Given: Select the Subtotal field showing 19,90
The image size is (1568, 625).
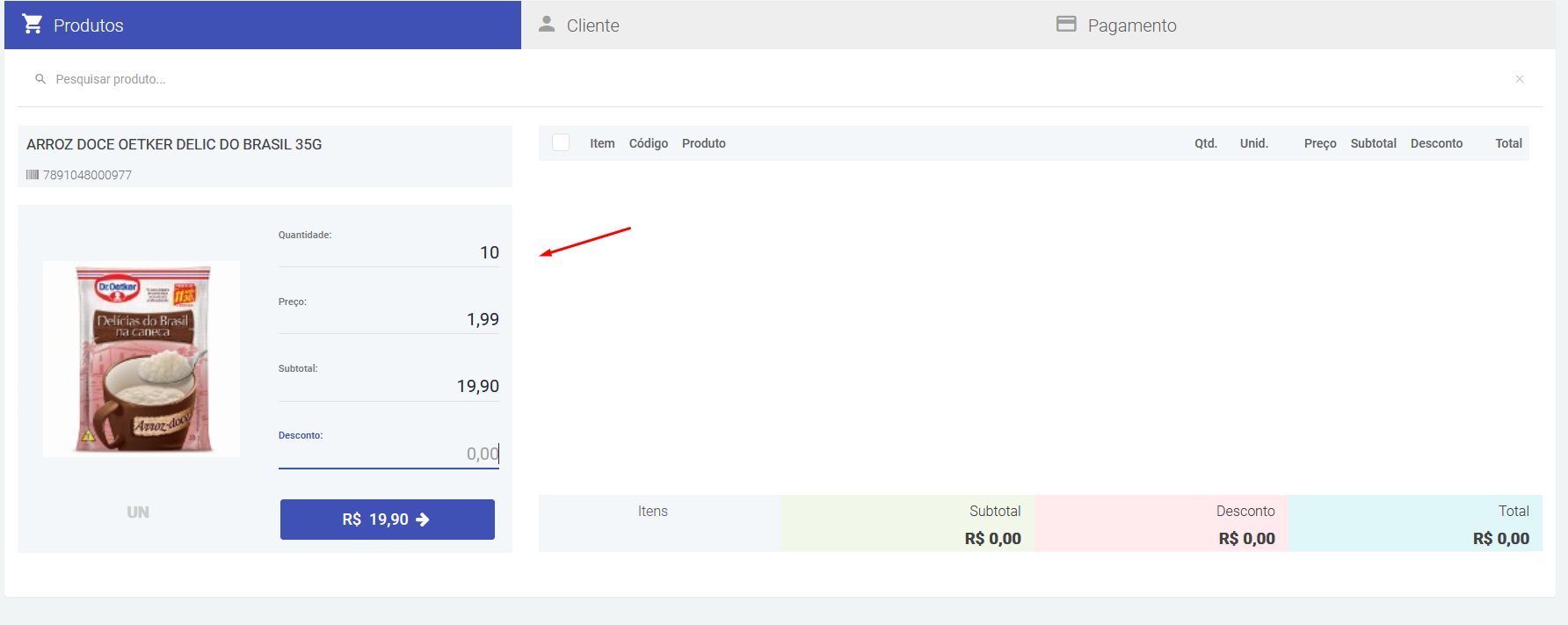Looking at the screenshot, I should pyautogui.click(x=388, y=386).
